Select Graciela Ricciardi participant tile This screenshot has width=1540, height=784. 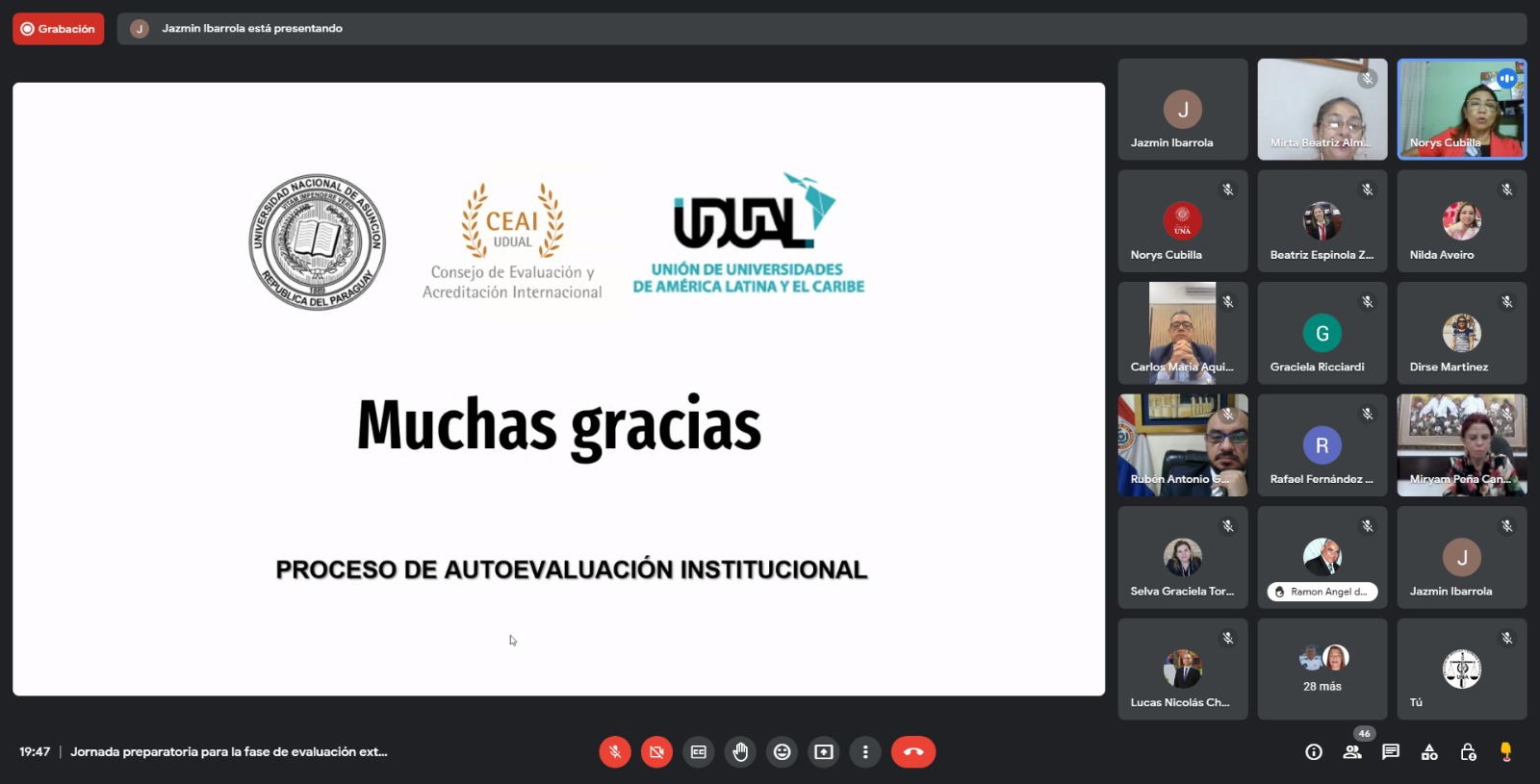[1322, 333]
